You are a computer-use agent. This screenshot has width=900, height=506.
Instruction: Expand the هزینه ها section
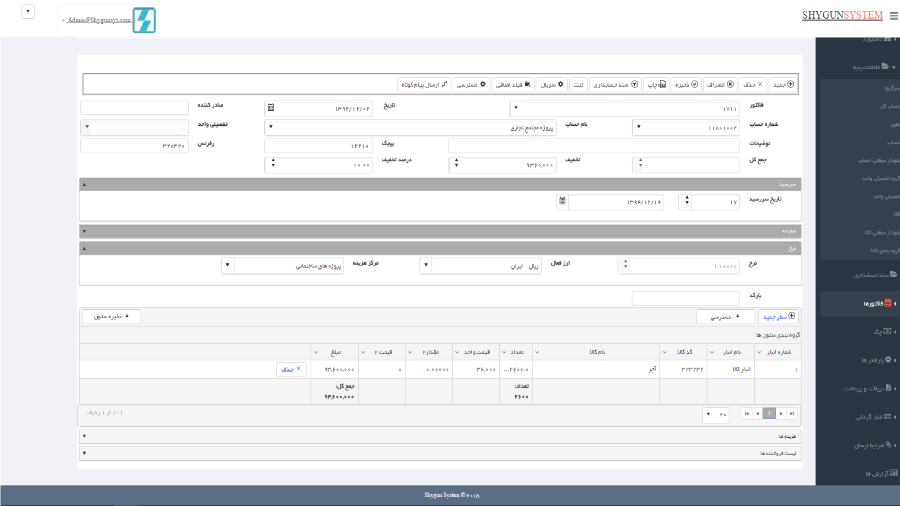pos(438,436)
